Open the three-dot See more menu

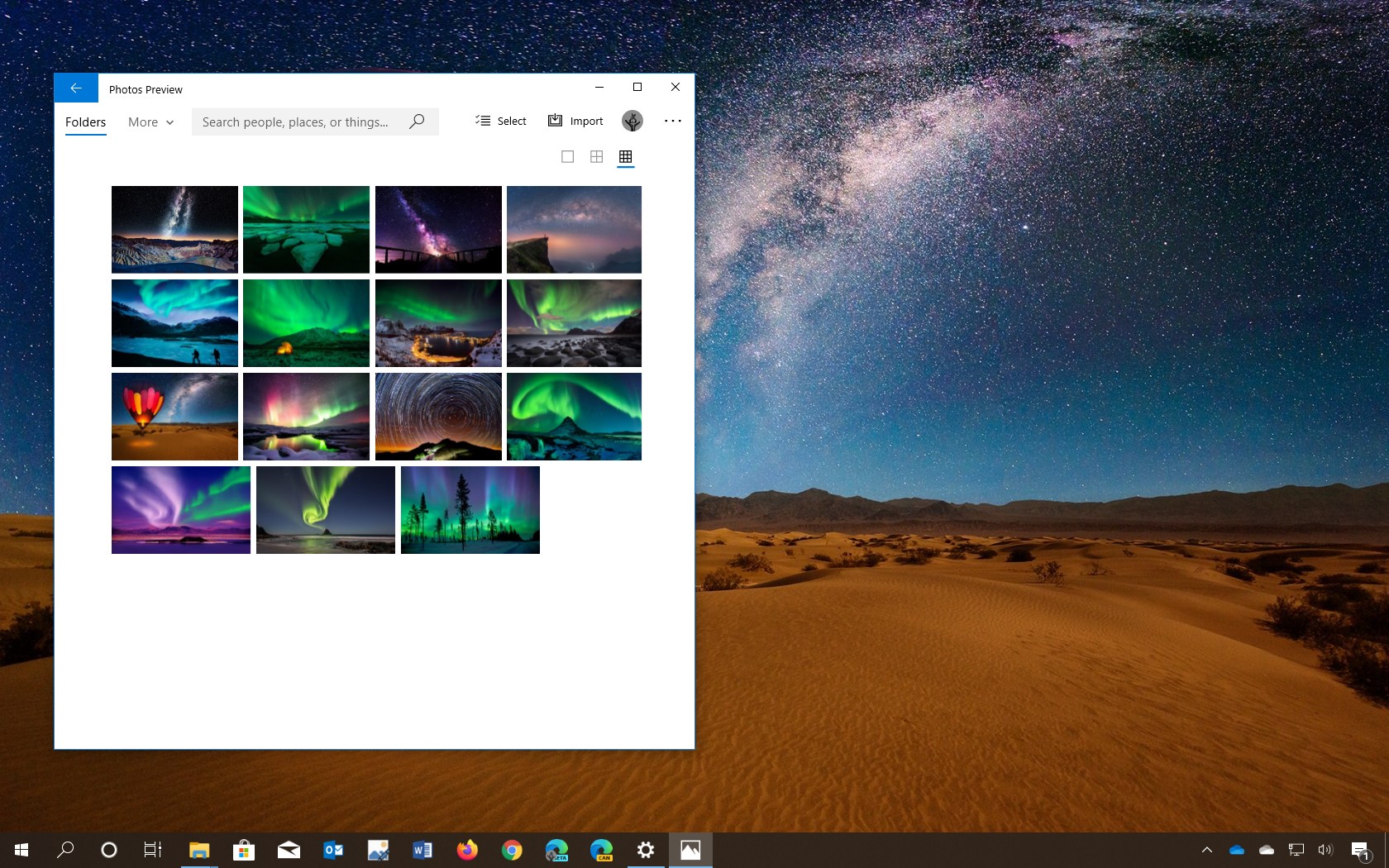(x=673, y=121)
